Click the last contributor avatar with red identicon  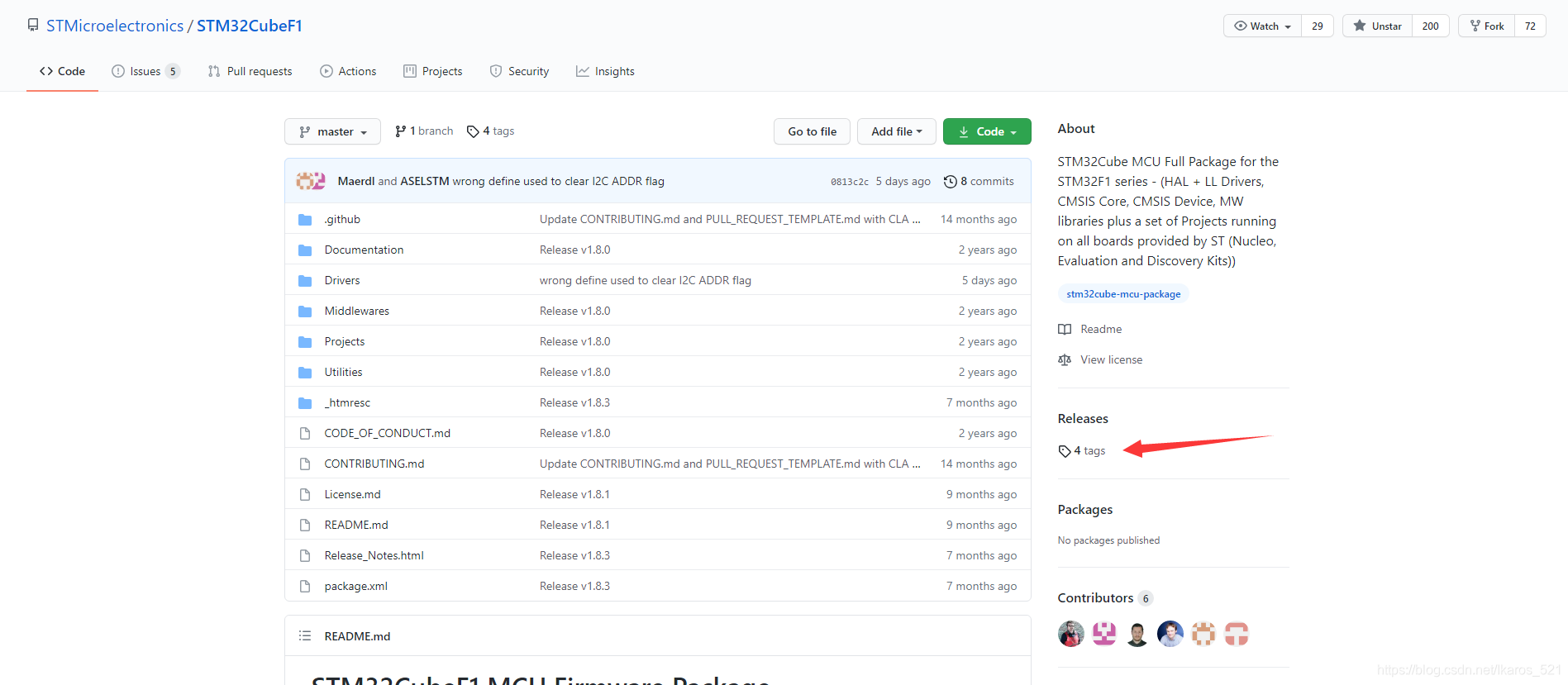1237,634
